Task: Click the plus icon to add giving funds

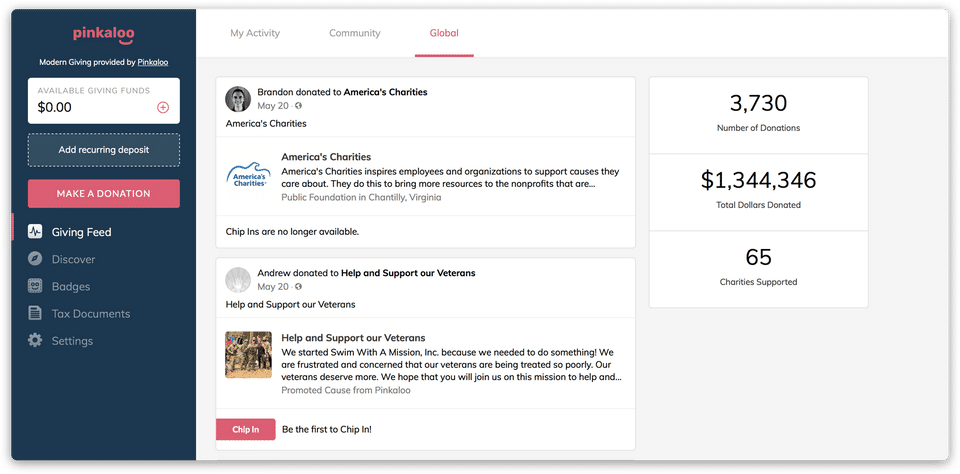Action: [163, 108]
